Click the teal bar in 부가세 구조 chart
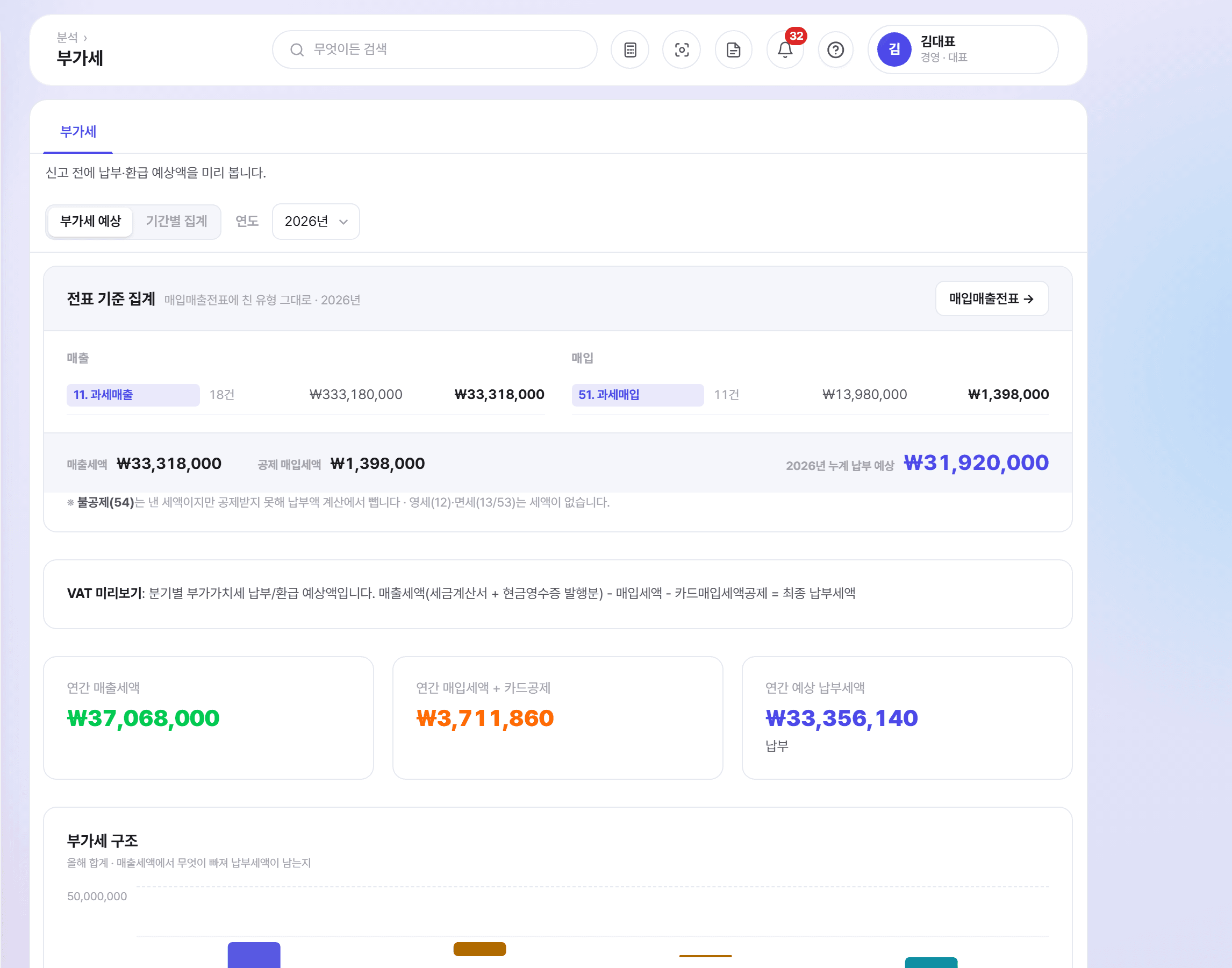 click(x=930, y=962)
